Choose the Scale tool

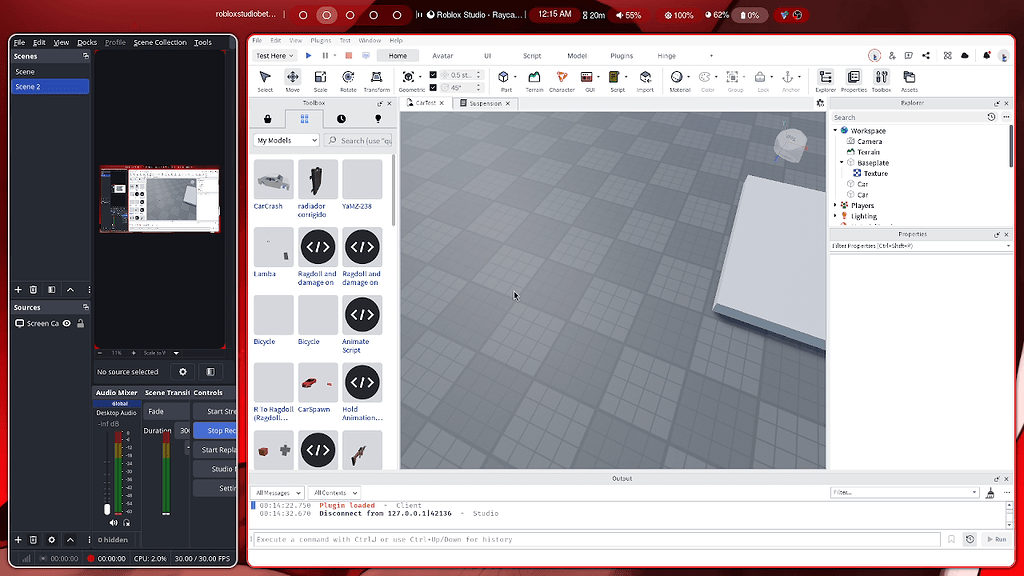click(x=320, y=81)
